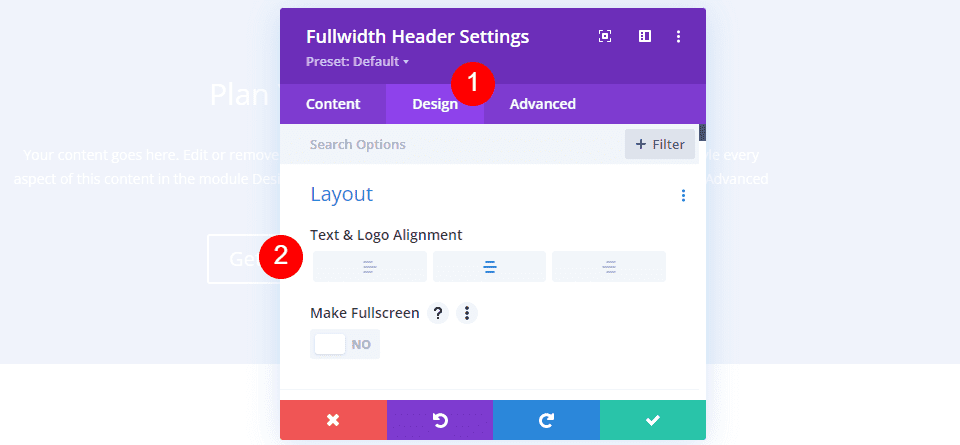Viewport: 960px width, 445px height.
Task: Redo the last change
Action: [x=546, y=420]
